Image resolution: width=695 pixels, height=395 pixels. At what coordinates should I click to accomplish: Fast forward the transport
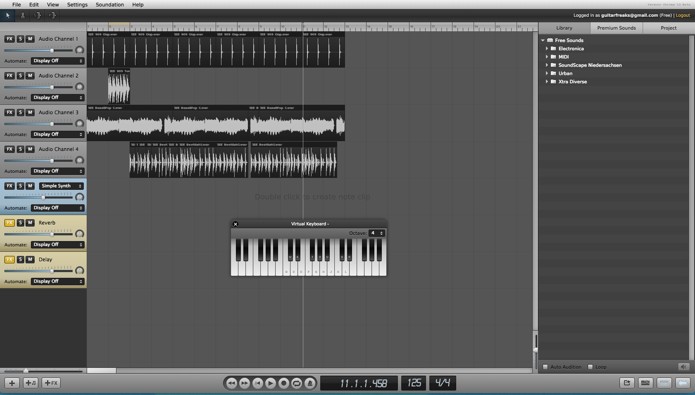[x=245, y=383]
